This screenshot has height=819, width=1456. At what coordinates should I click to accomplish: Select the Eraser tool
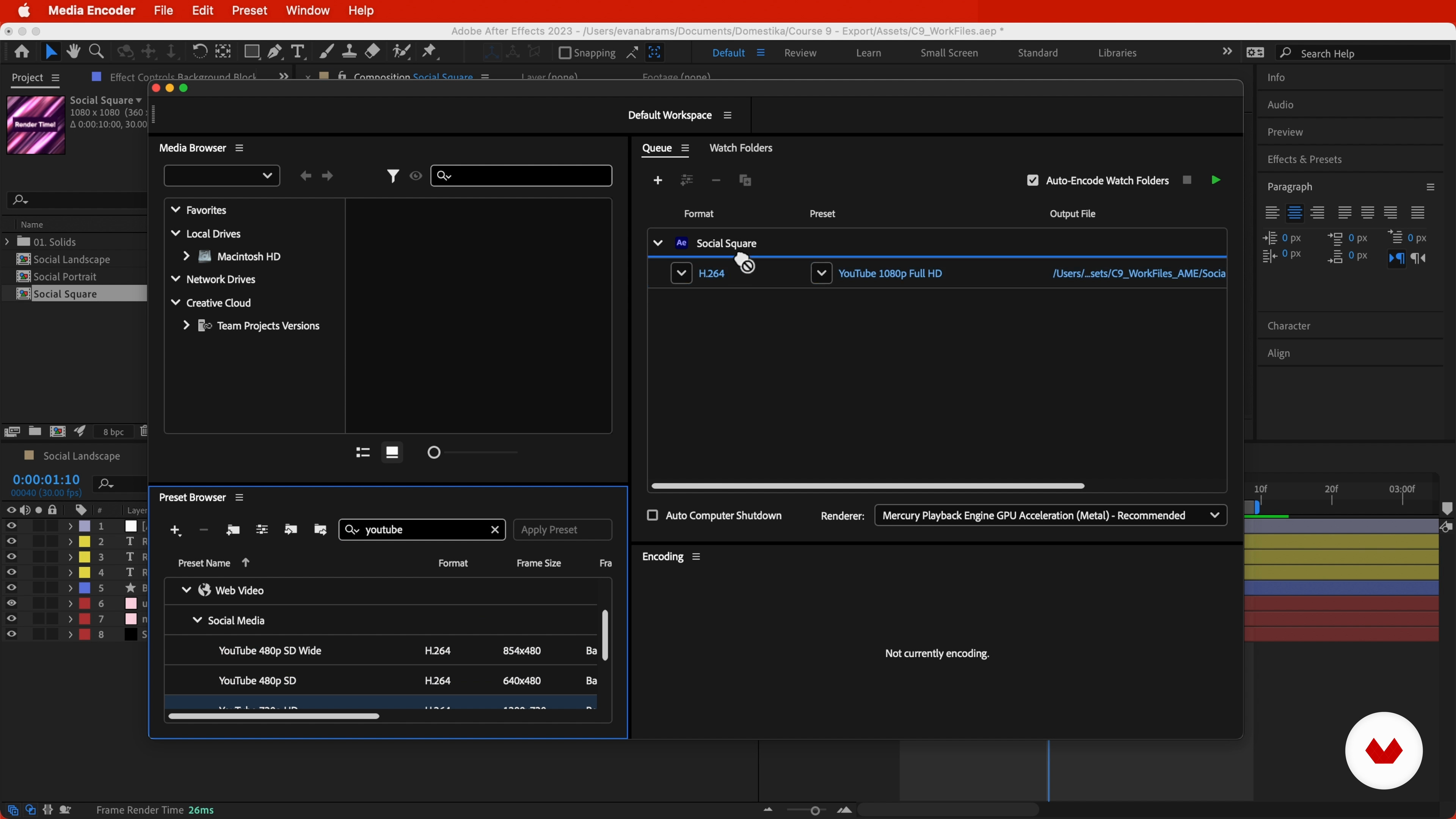372,52
